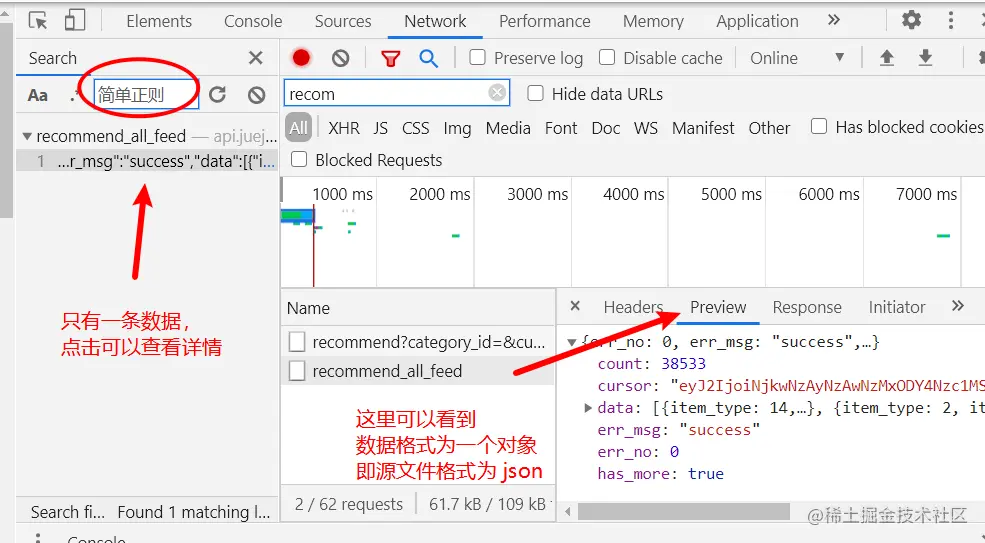Open the err_msg success search result line

(147, 162)
